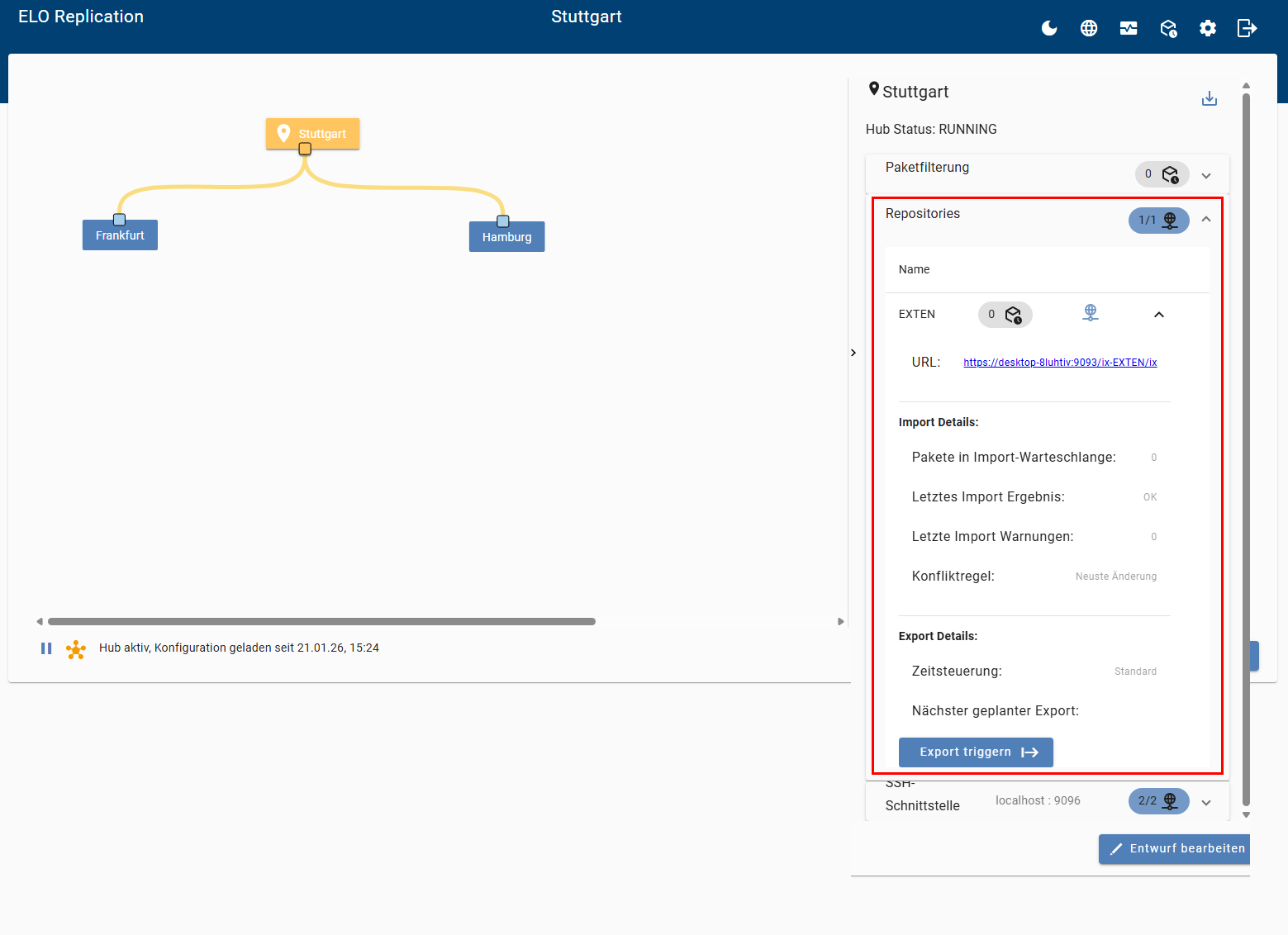Click the ELO Replication title in the header
This screenshot has height=935, width=1288.
coord(80,16)
